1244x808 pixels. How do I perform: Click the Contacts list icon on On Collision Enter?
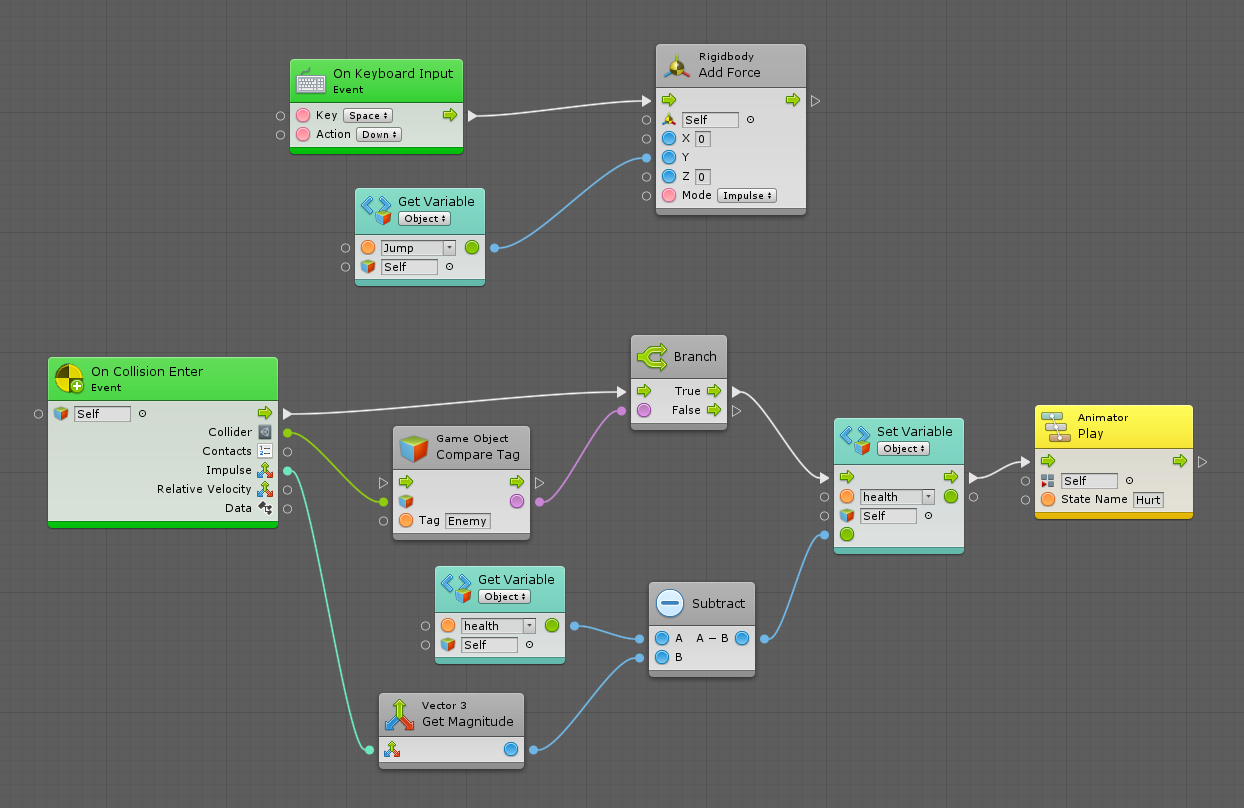pyautogui.click(x=266, y=450)
